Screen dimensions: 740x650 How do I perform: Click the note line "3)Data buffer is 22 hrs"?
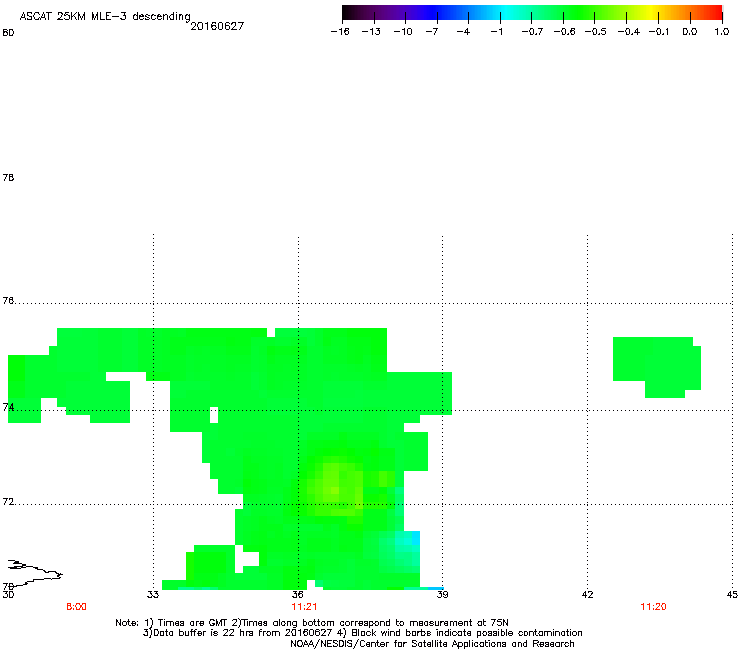(362, 633)
